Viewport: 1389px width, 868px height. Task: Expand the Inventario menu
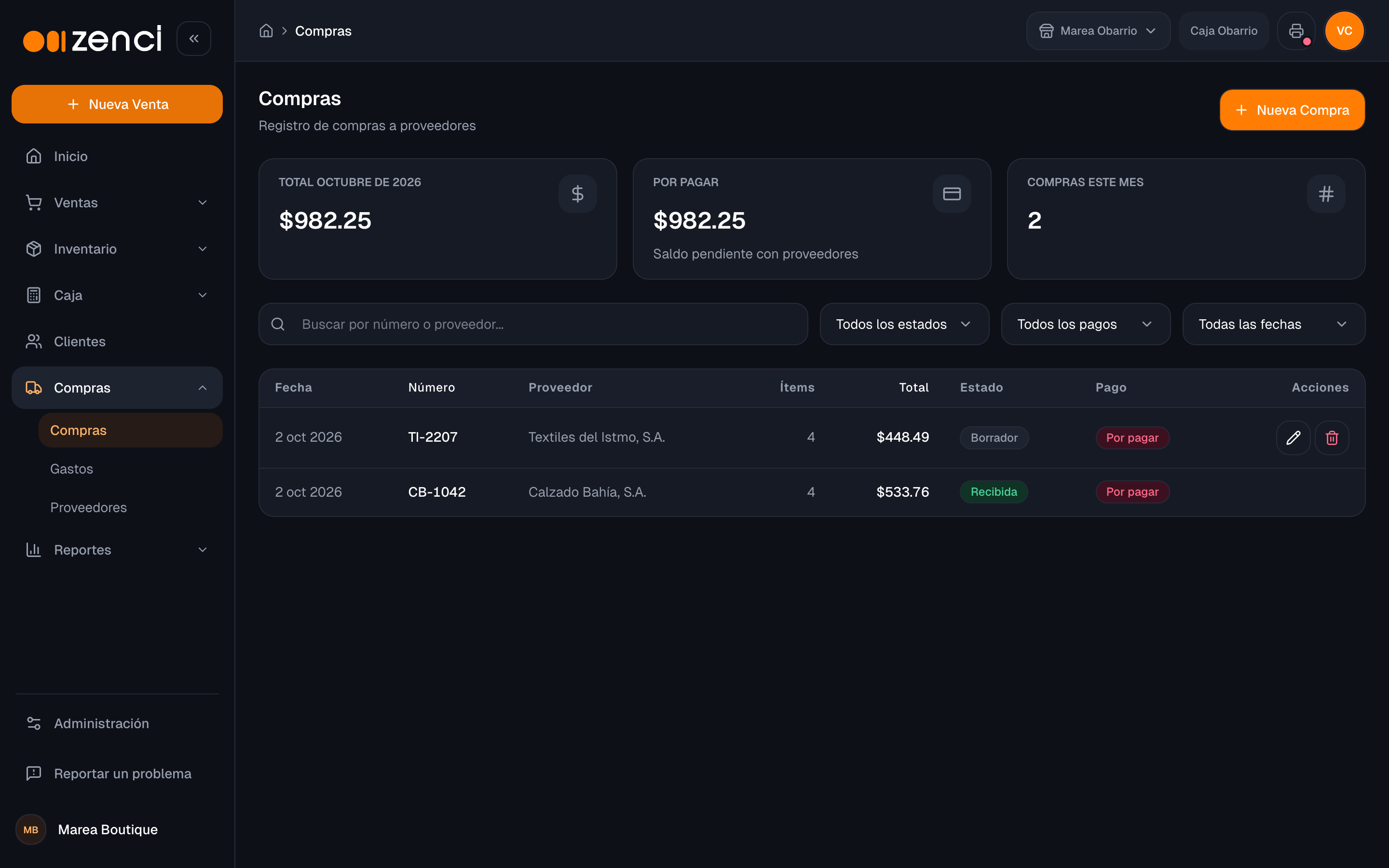(x=117, y=248)
